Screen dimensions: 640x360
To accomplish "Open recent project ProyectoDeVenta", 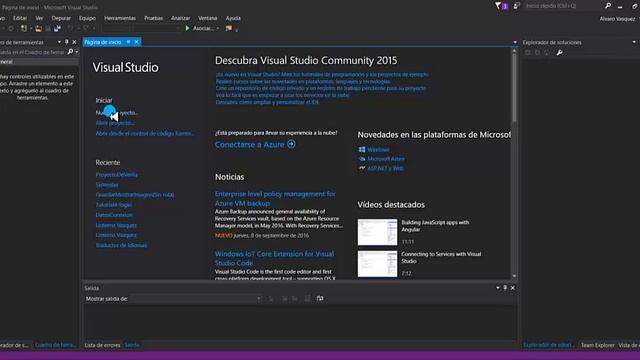I will click(117, 174).
